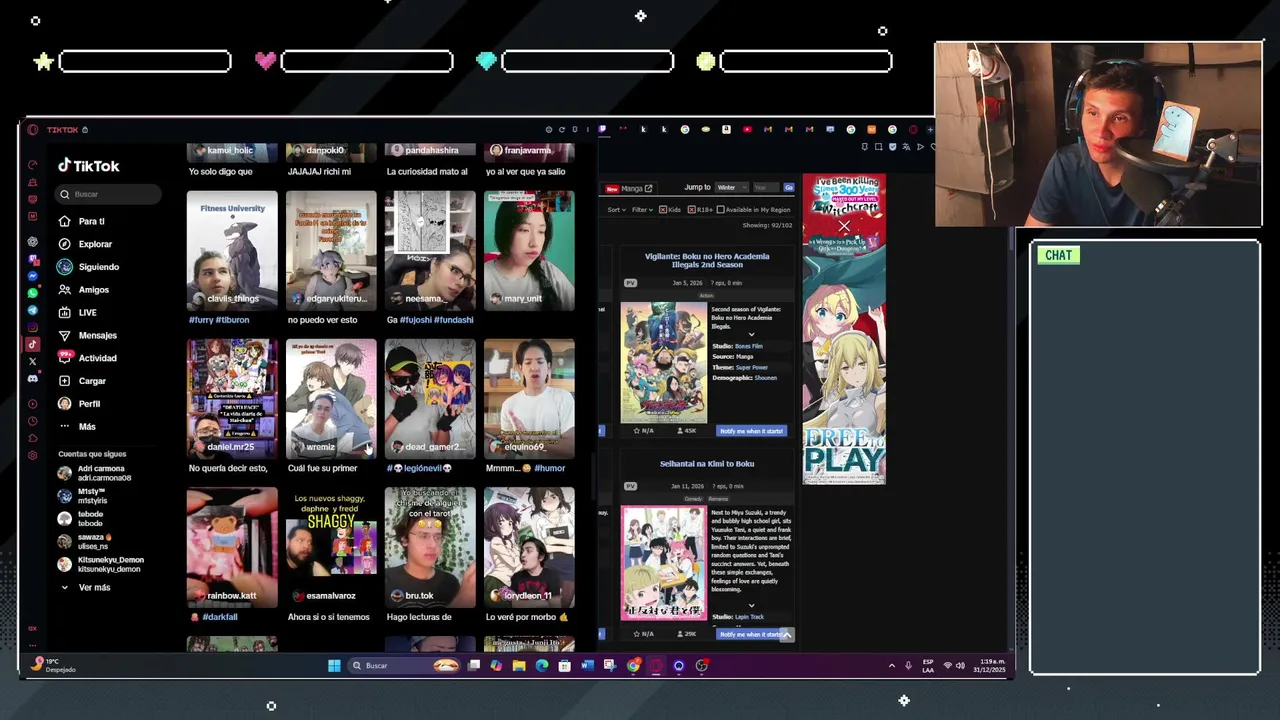Open Word from taskbar
This screenshot has width=1280, height=720.
pyautogui.click(x=587, y=665)
